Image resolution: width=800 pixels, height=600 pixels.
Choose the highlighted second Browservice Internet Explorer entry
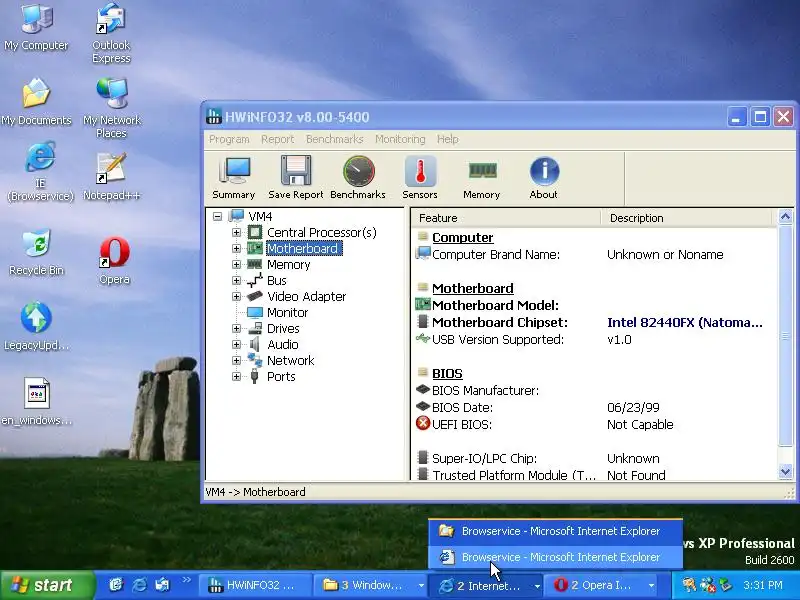[x=555, y=557]
